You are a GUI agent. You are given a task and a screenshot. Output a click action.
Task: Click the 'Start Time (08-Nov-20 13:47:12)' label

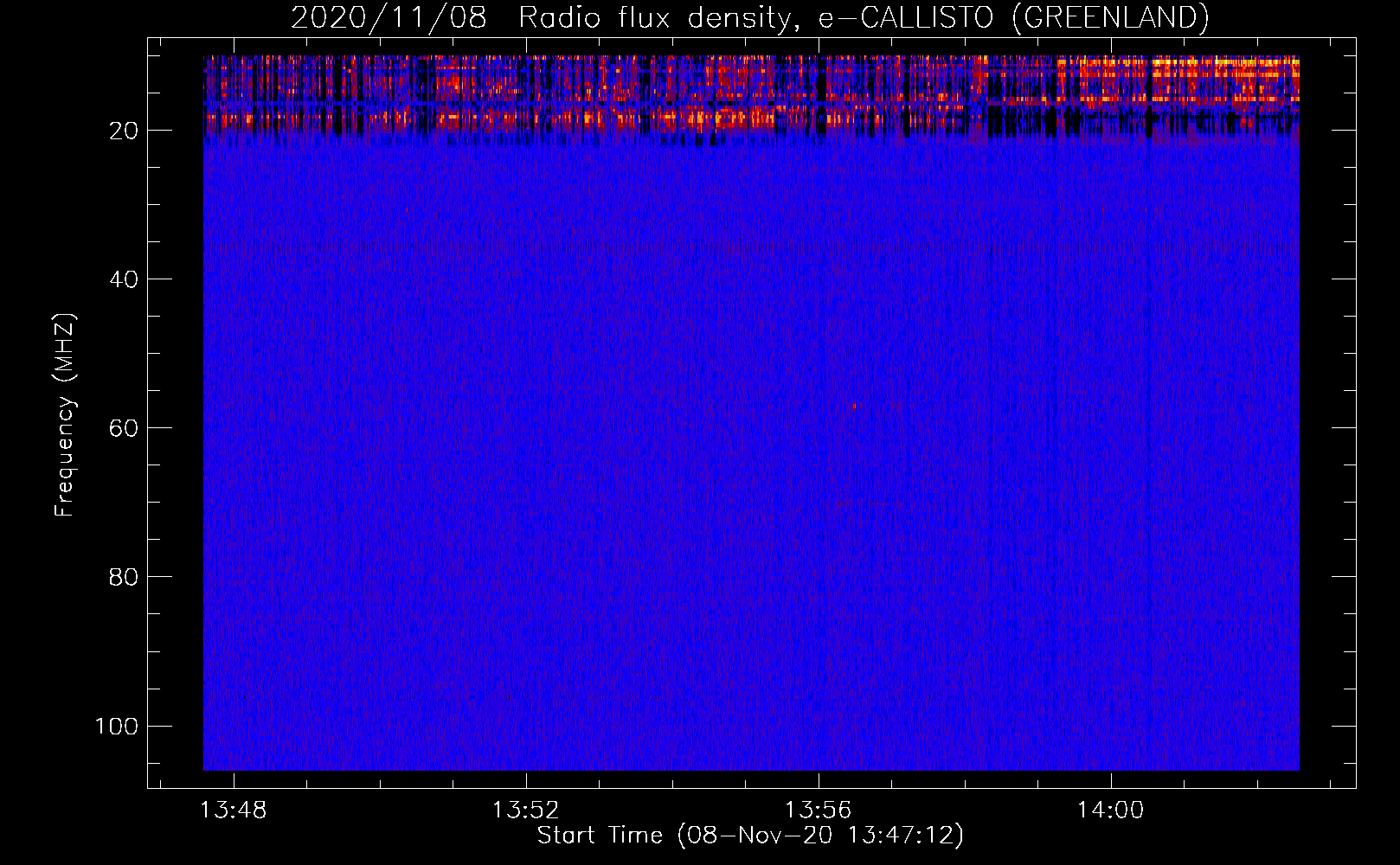coord(750,836)
